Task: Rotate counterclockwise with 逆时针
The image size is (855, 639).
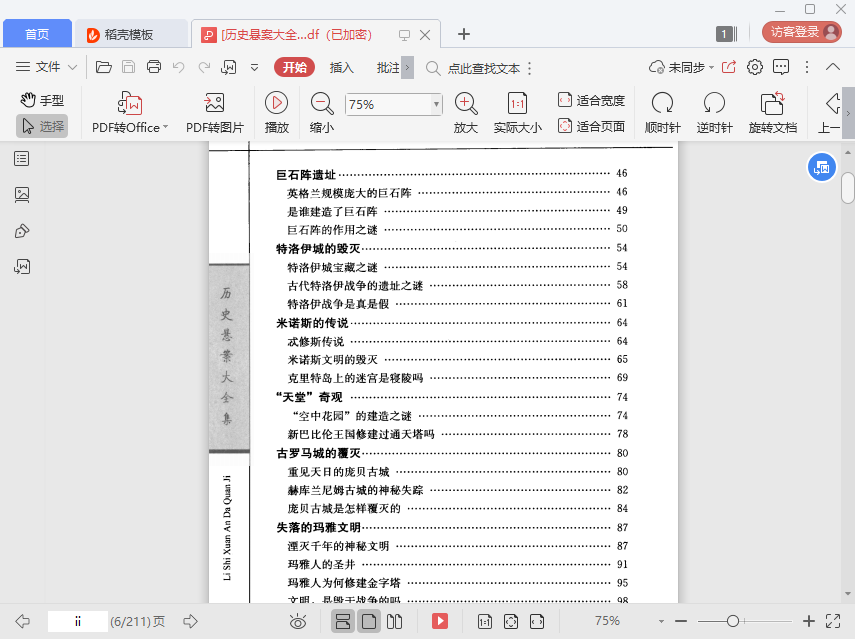Action: pyautogui.click(x=714, y=113)
